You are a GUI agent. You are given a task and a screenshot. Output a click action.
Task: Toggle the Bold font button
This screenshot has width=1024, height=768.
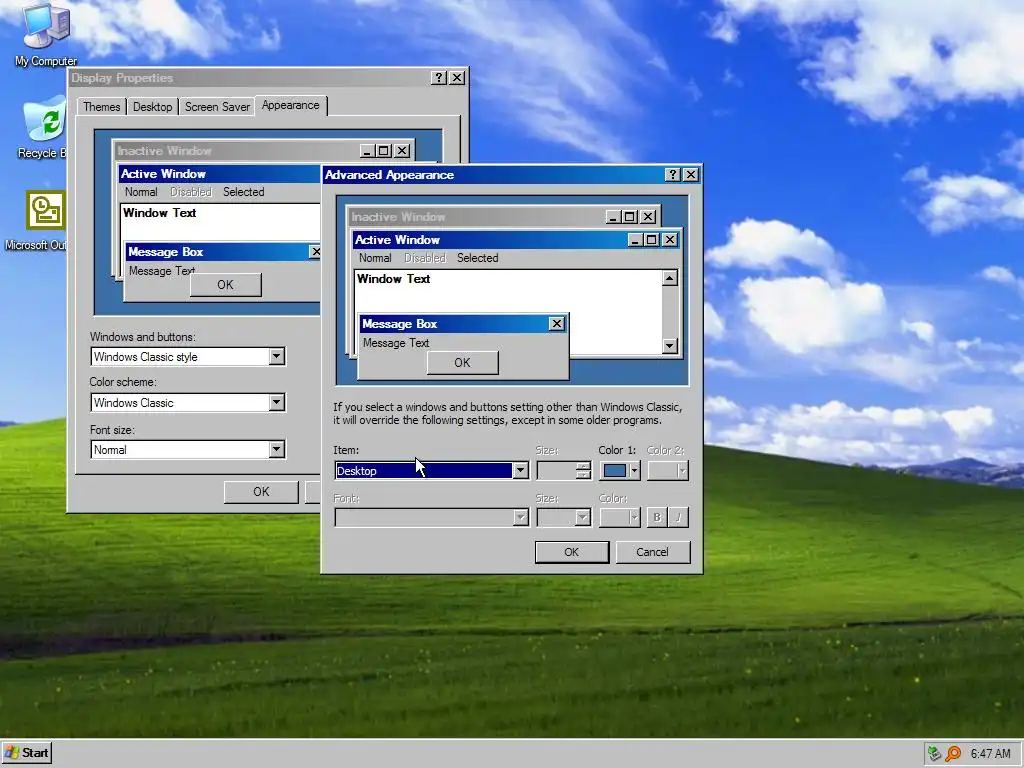[x=656, y=517]
